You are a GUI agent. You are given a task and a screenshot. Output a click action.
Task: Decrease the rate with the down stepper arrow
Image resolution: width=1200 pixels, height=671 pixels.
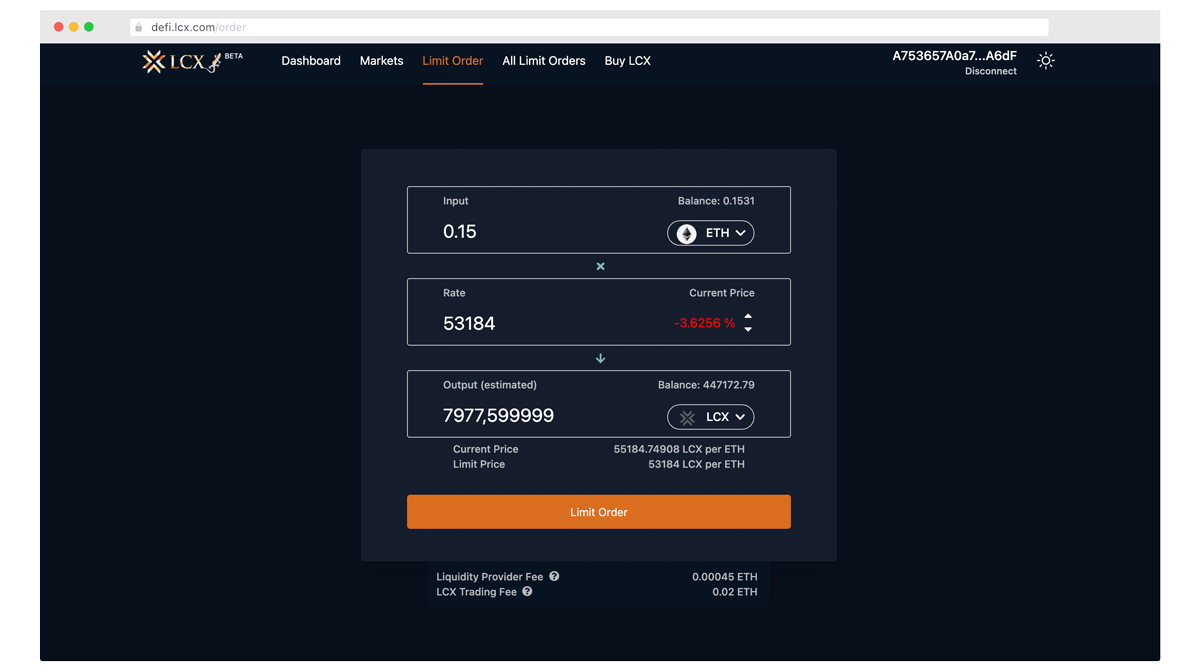point(748,329)
